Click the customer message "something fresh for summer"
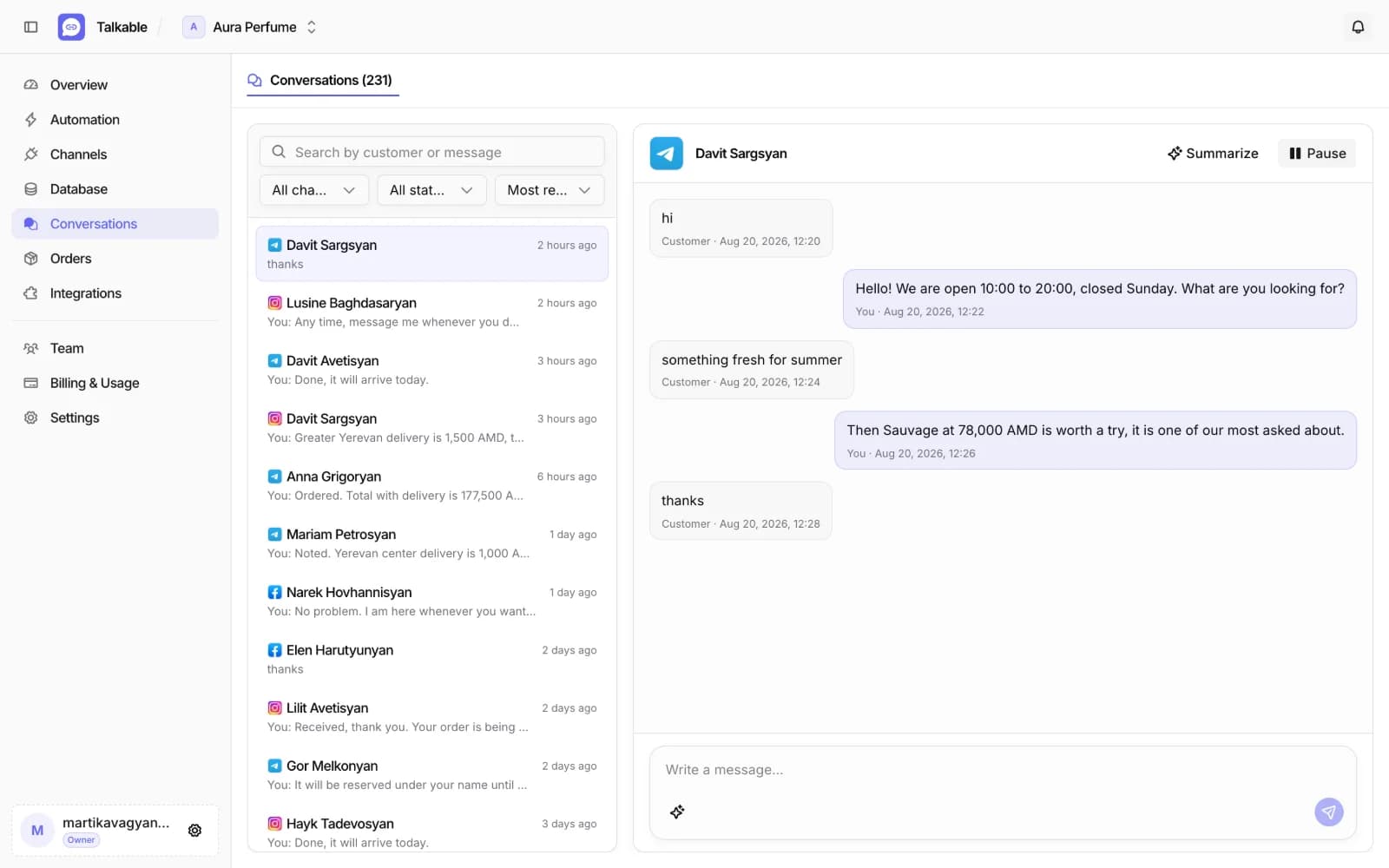This screenshot has height=868, width=1389. 752,370
